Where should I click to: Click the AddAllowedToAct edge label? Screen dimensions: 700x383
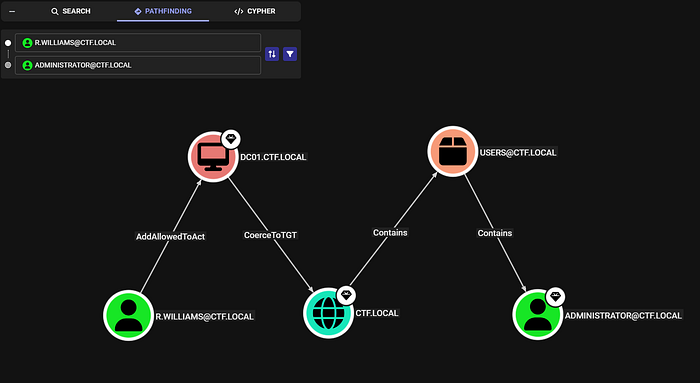click(x=171, y=237)
